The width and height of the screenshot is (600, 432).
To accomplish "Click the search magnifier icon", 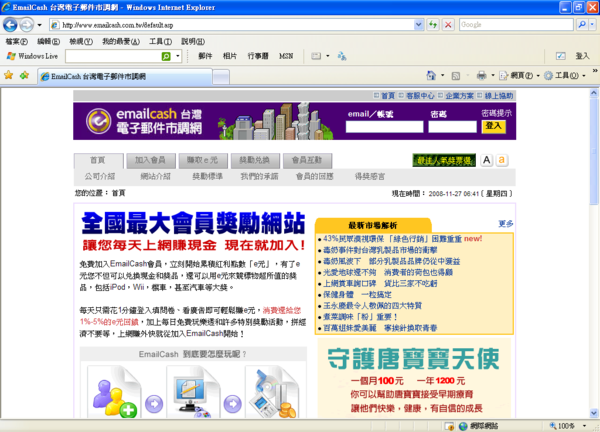I will 582,24.
